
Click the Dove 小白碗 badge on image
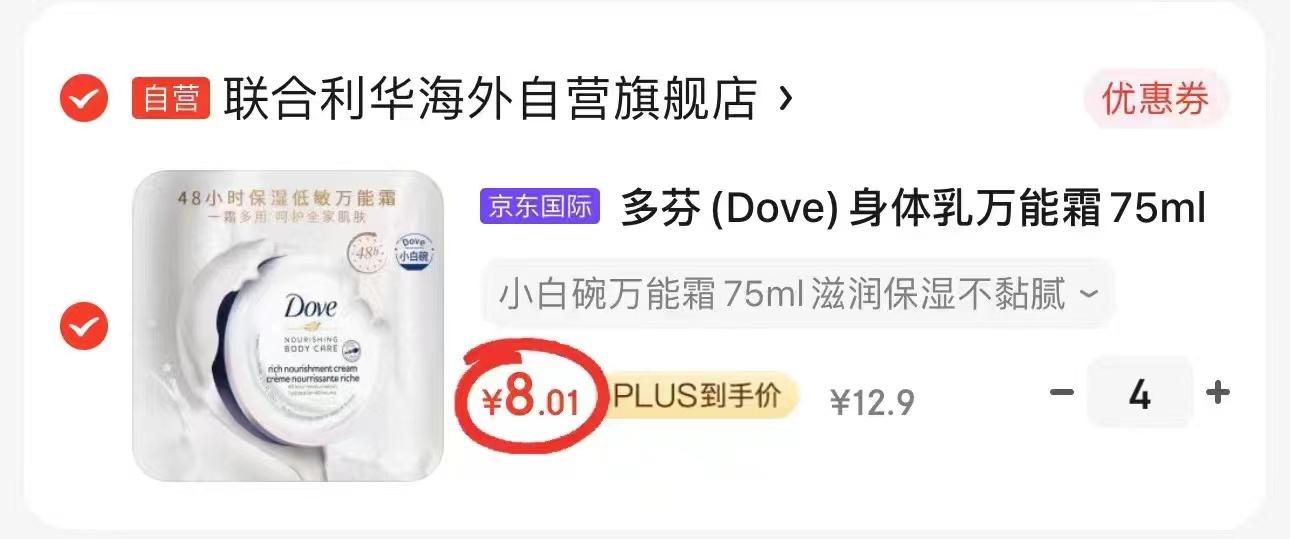pyautogui.click(x=413, y=252)
